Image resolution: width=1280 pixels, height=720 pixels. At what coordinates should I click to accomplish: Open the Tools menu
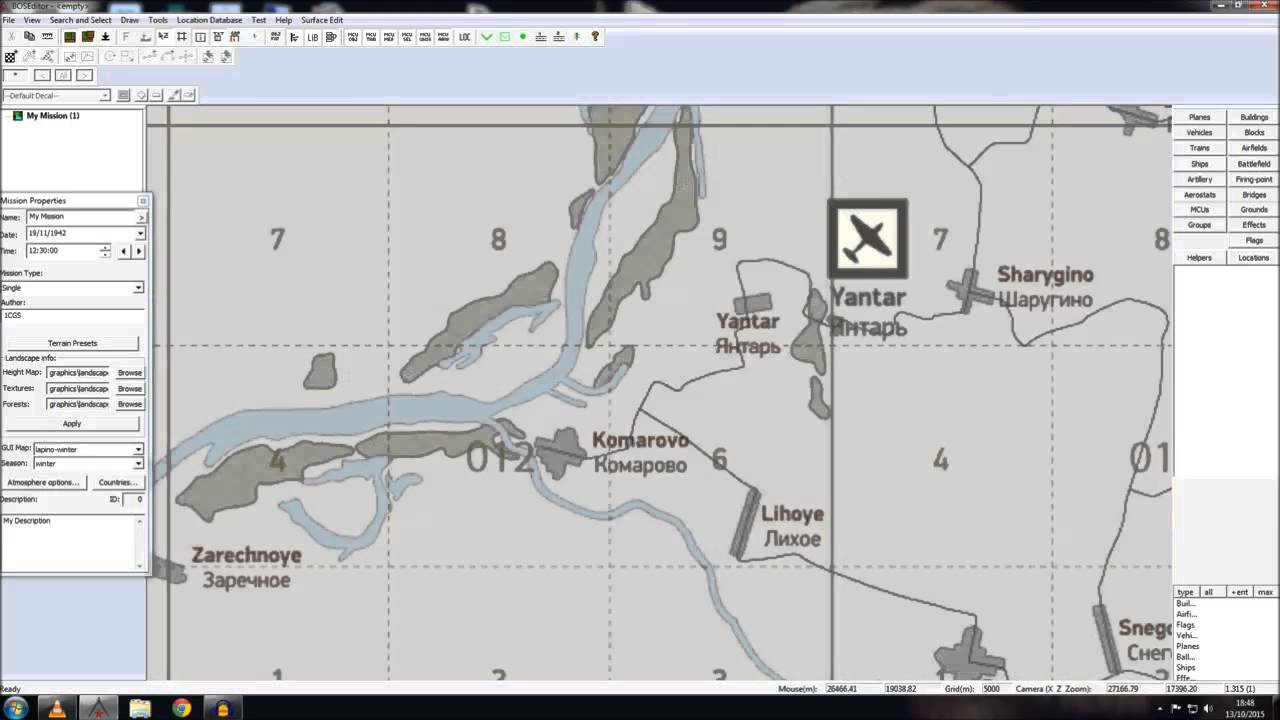[158, 20]
